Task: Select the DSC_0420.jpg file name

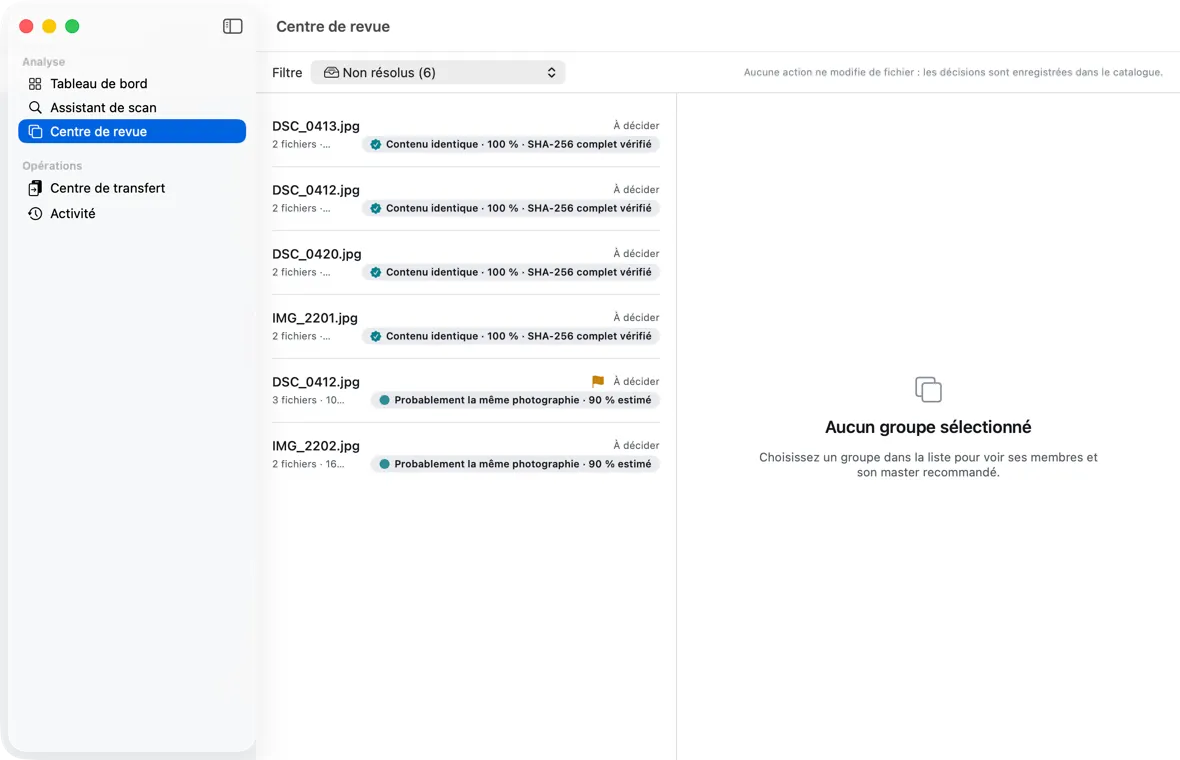Action: tap(317, 254)
